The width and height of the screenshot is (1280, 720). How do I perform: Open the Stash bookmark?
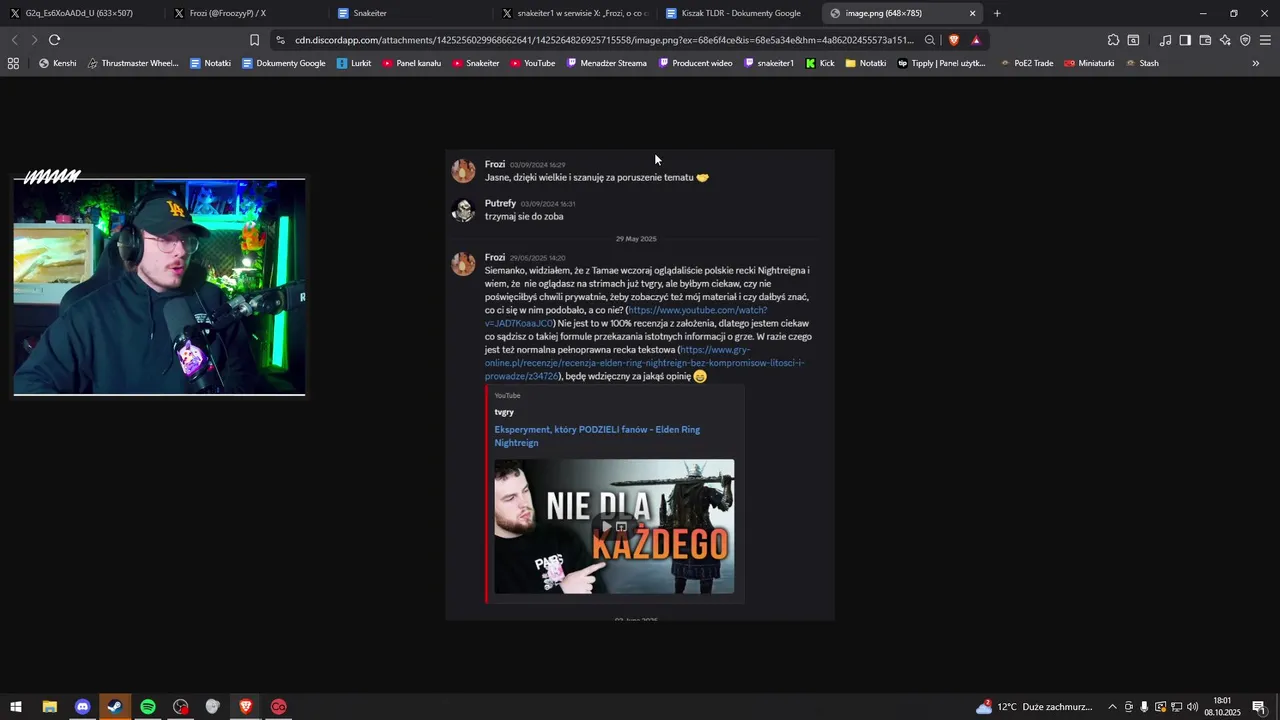[x=1142, y=63]
